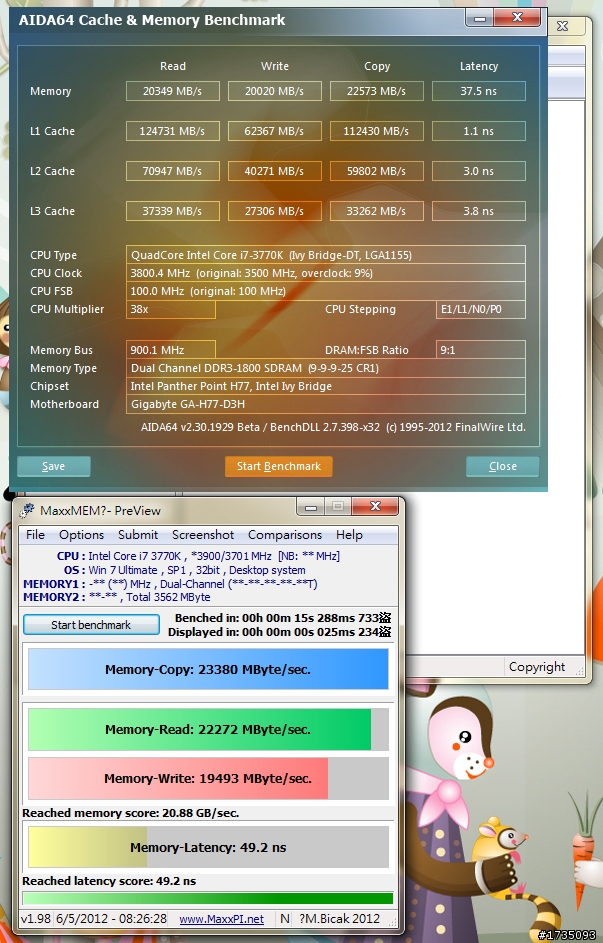This screenshot has height=943, width=603.
Task: Click the Copyright label in background window
Action: pyautogui.click(x=537, y=666)
